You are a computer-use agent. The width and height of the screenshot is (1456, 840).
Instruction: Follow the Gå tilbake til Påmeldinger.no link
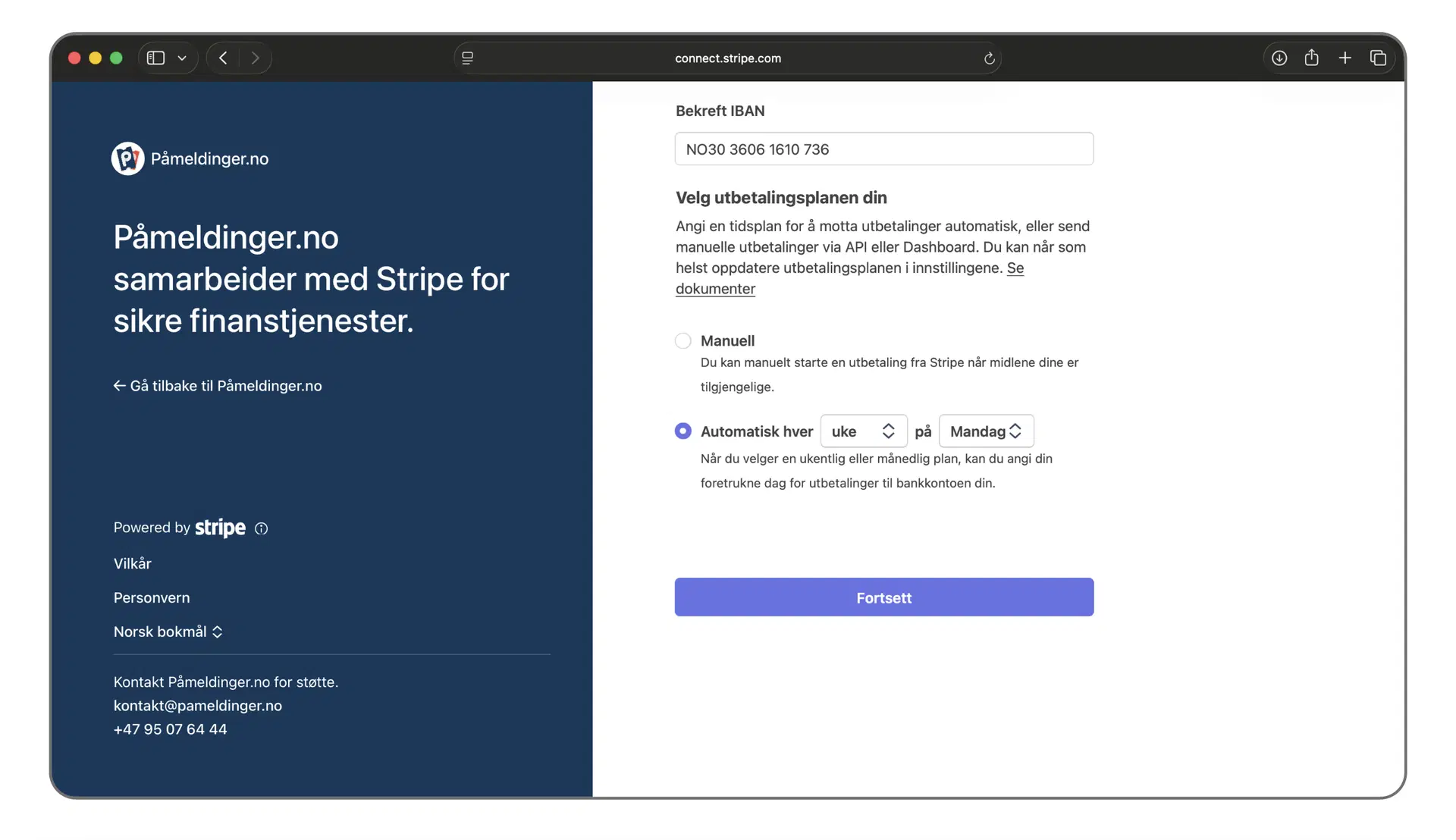tap(218, 385)
